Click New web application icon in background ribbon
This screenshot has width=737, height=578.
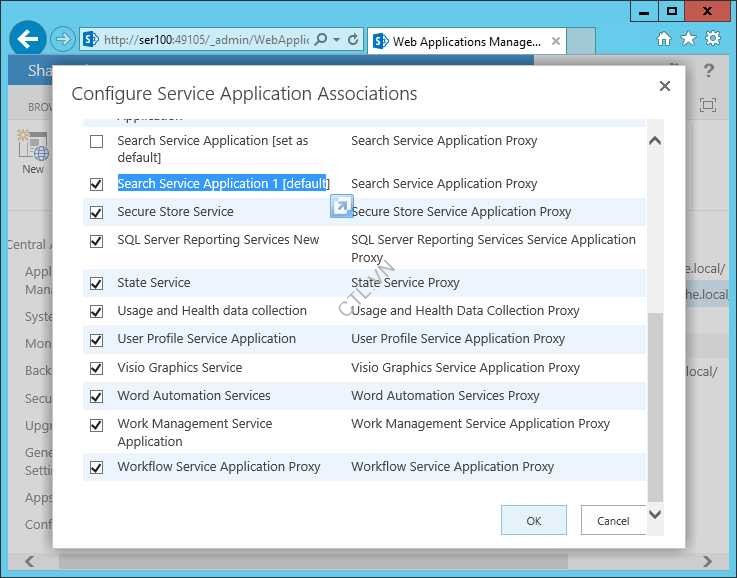33,153
